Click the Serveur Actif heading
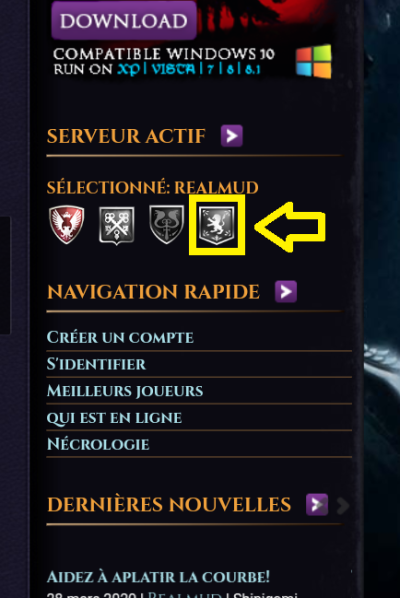 click(x=126, y=136)
